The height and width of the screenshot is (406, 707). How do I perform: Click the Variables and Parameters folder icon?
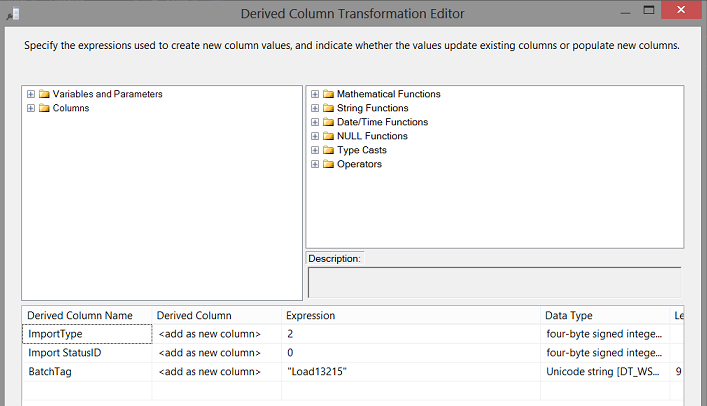44,94
